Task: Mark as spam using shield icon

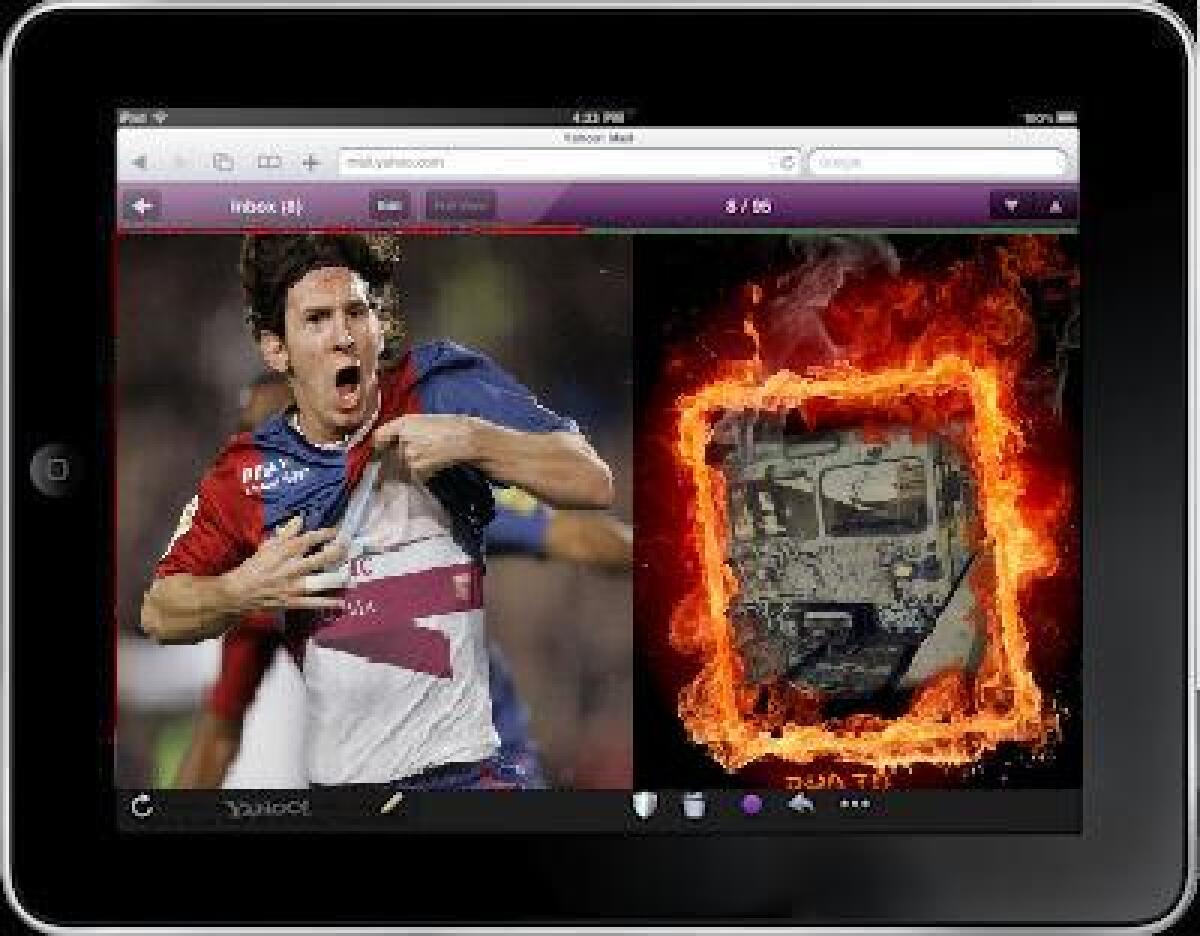Action: (644, 804)
